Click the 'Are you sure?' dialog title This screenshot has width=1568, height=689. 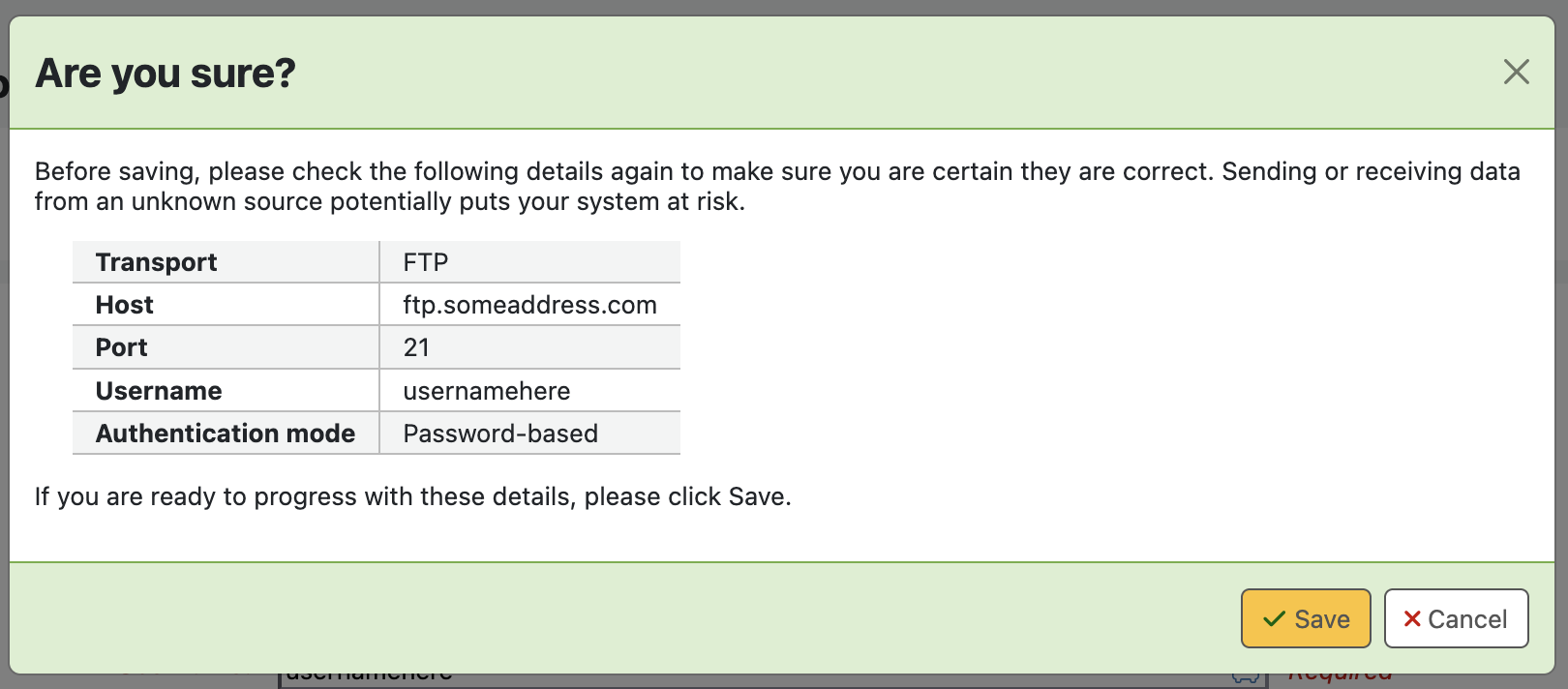coord(166,74)
